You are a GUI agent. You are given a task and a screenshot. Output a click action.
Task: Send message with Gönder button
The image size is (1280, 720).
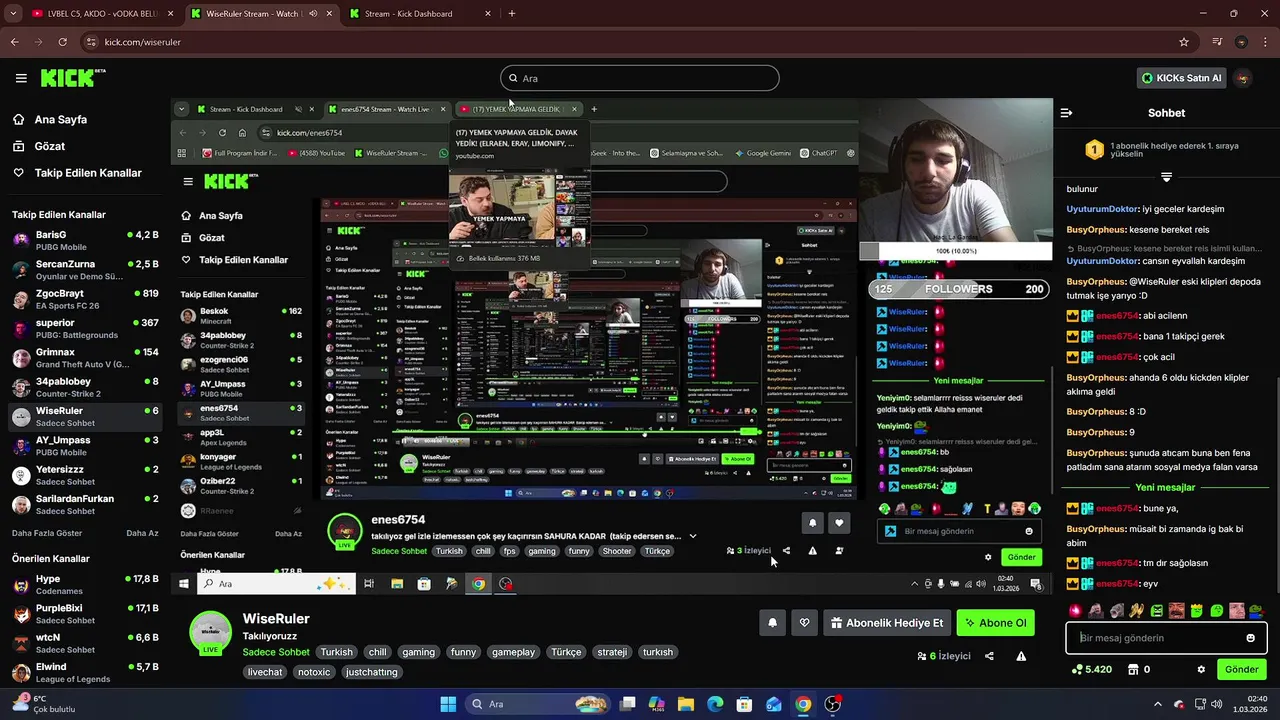(x=1241, y=669)
